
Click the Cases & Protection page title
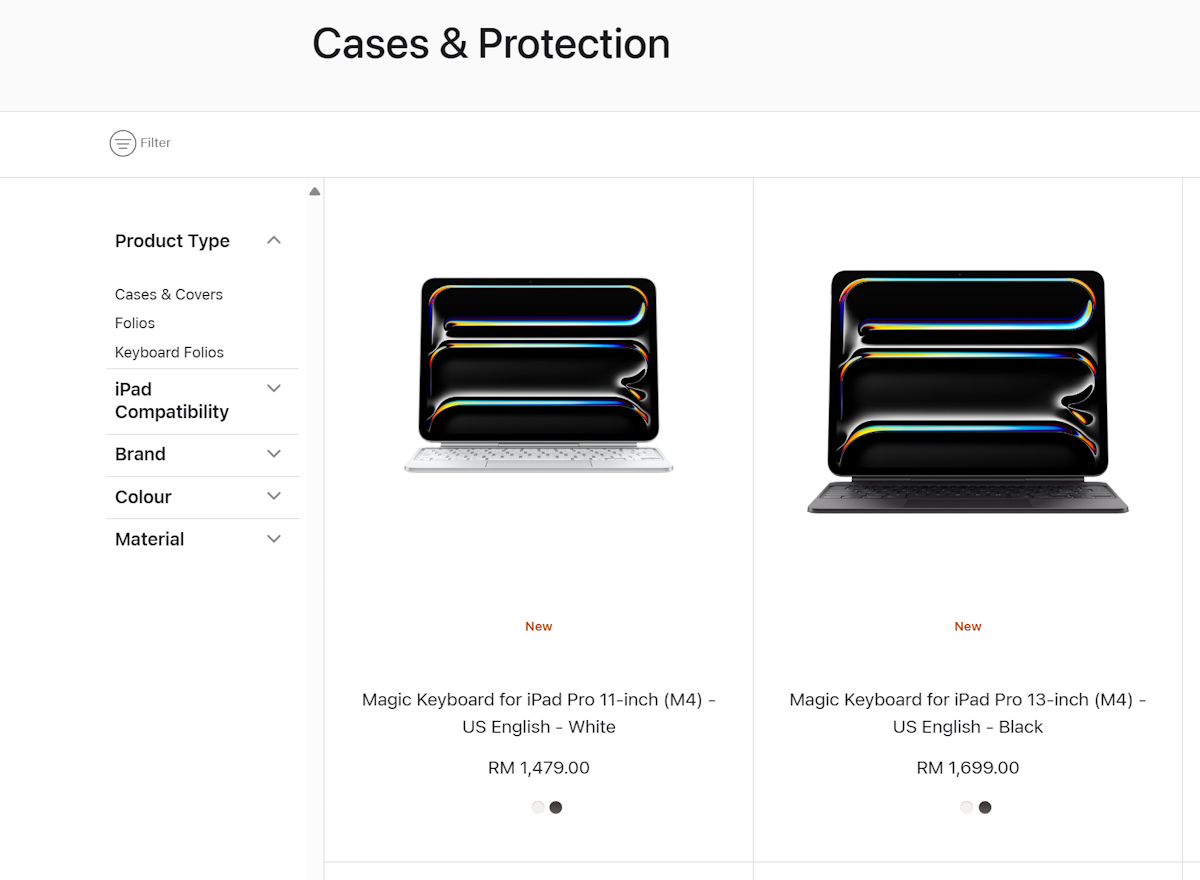click(x=491, y=44)
